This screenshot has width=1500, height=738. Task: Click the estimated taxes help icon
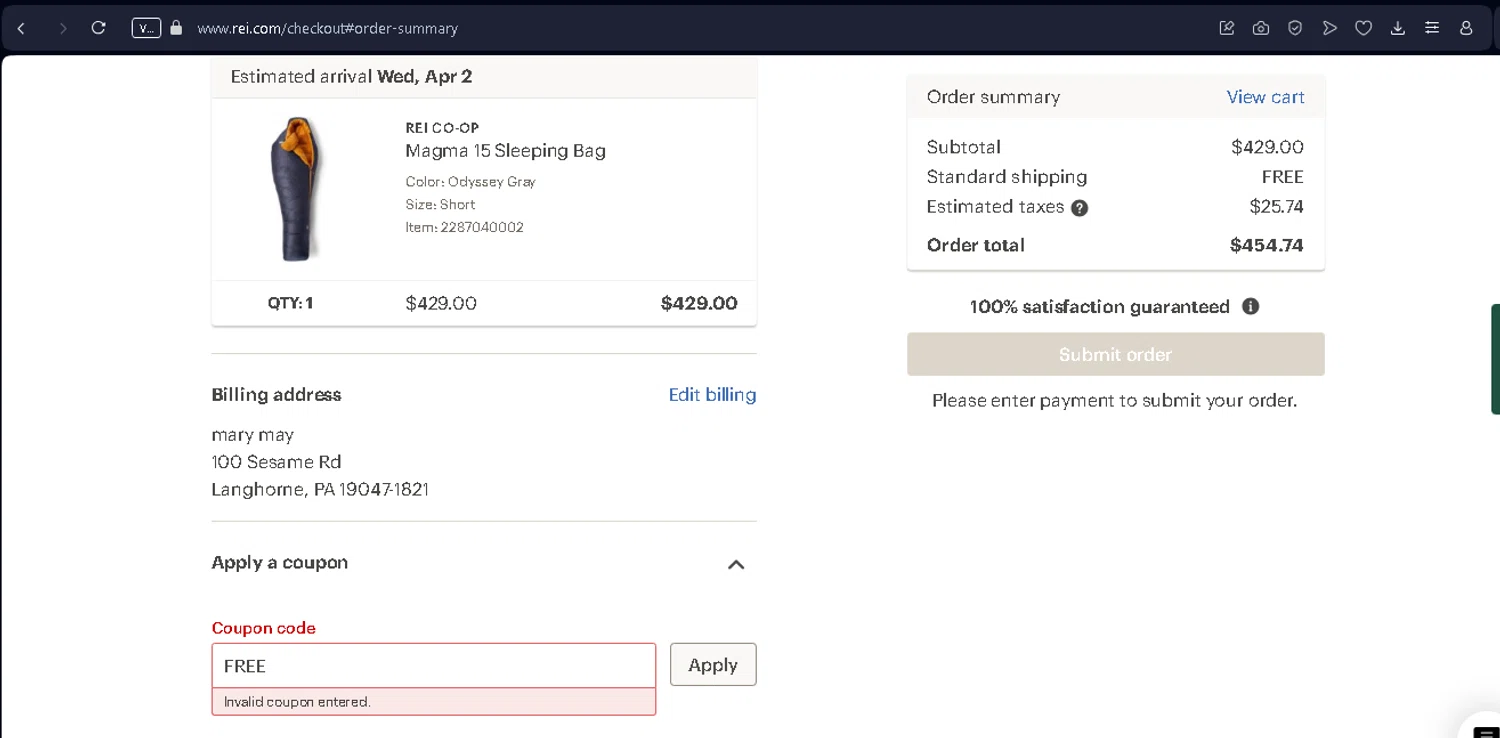1079,208
